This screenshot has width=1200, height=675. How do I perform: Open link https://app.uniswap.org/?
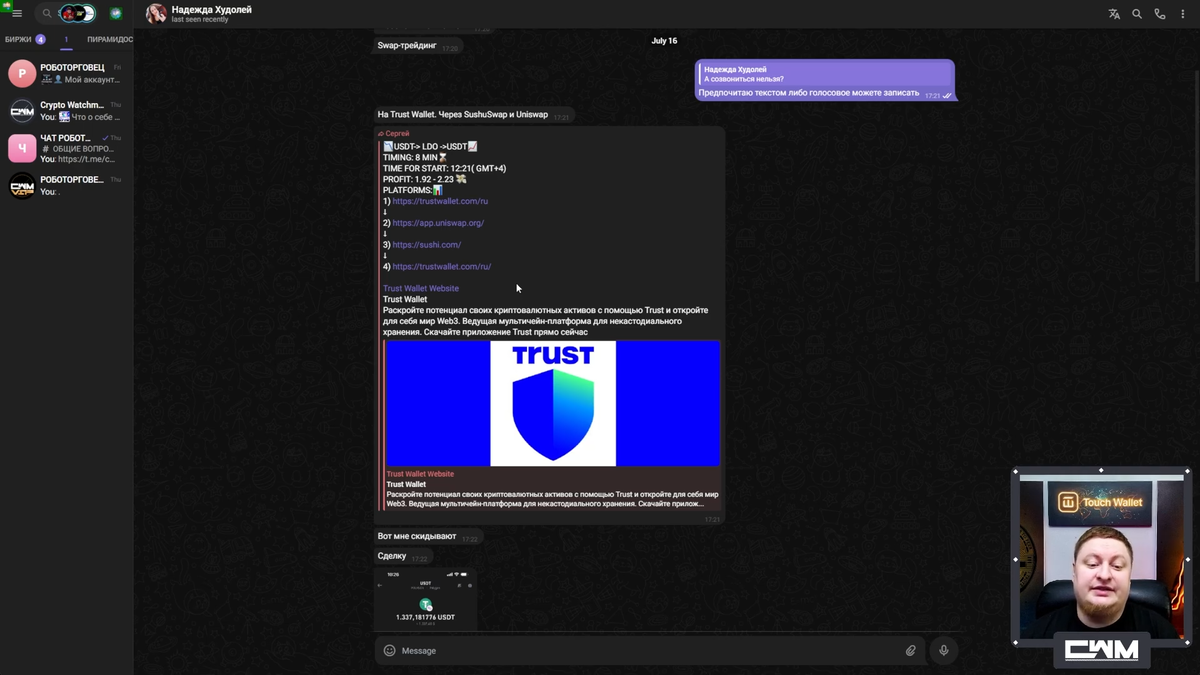[x=438, y=223]
